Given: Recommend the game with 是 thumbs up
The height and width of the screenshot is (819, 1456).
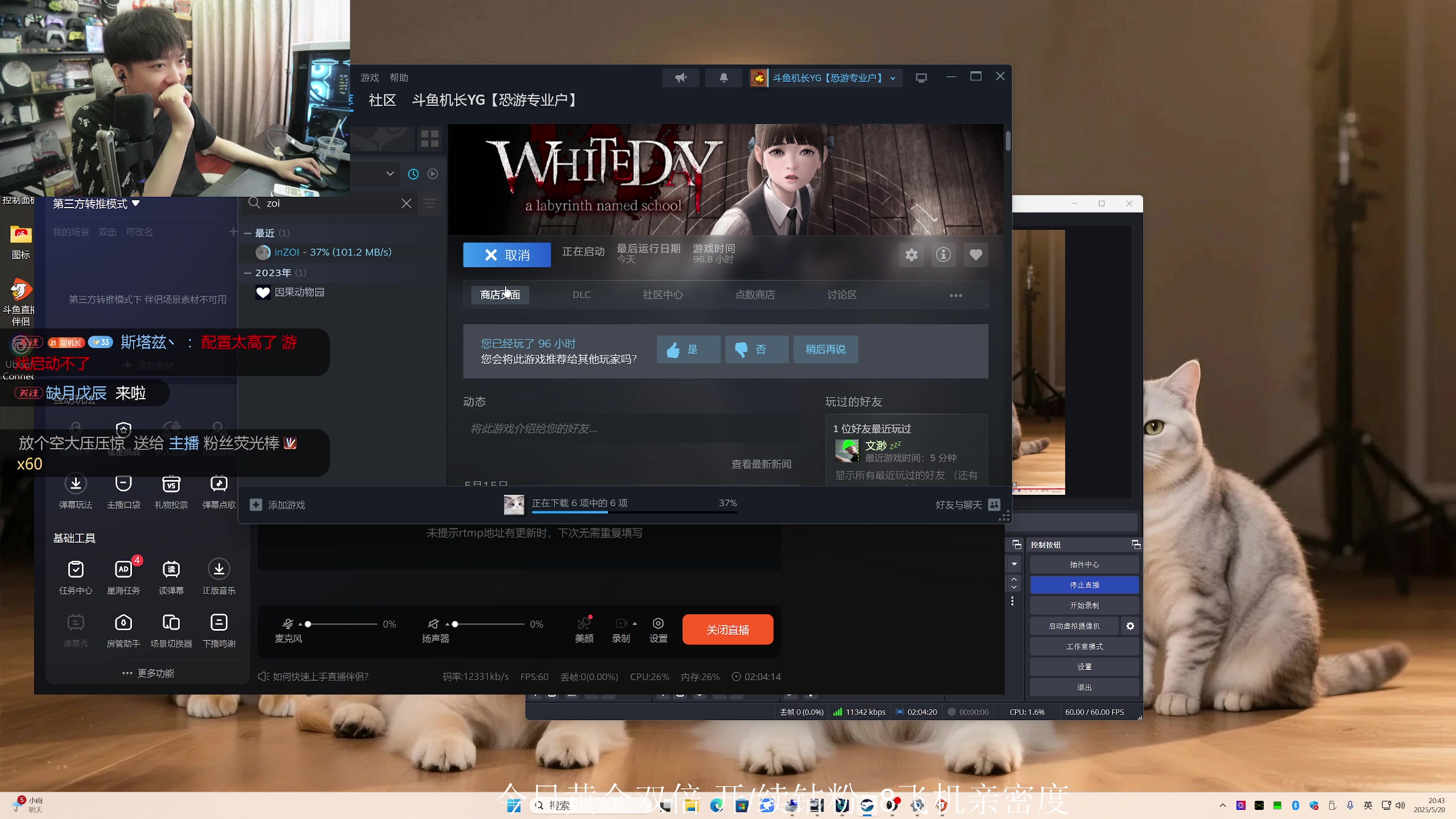Looking at the screenshot, I should [x=688, y=349].
